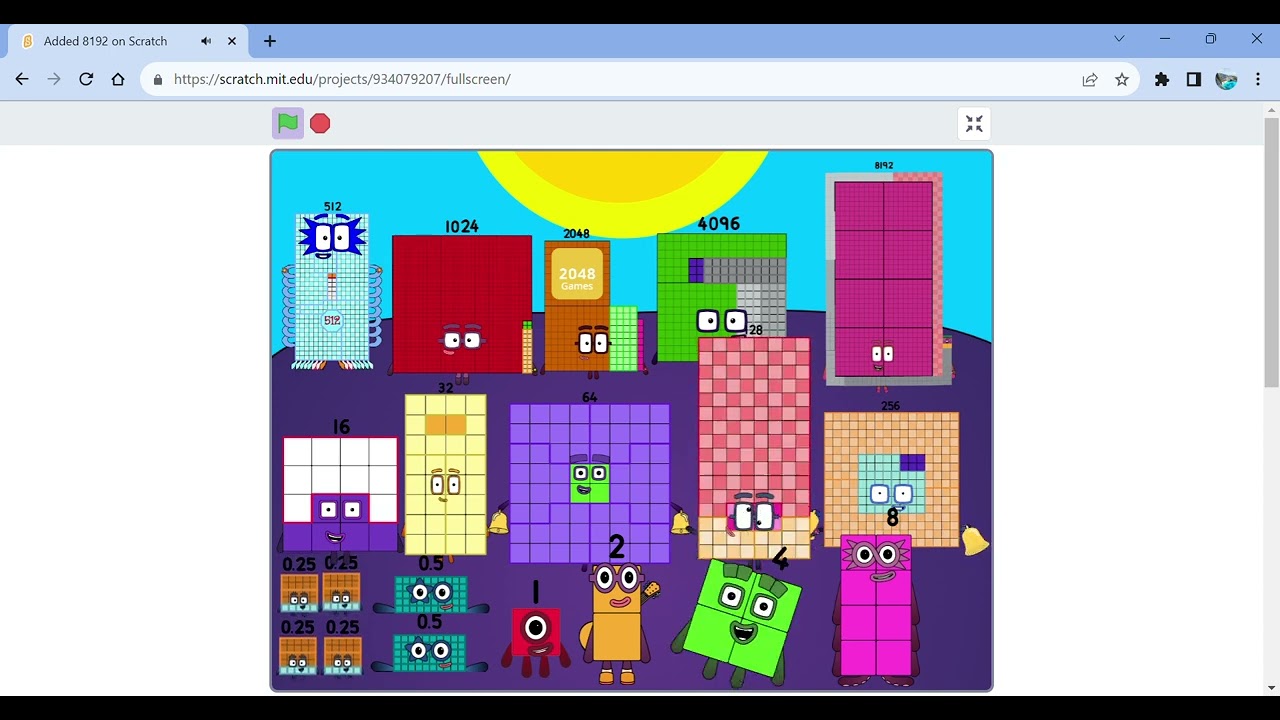This screenshot has height=720, width=1280.
Task: Click the padlock site info icon
Action: (x=158, y=79)
